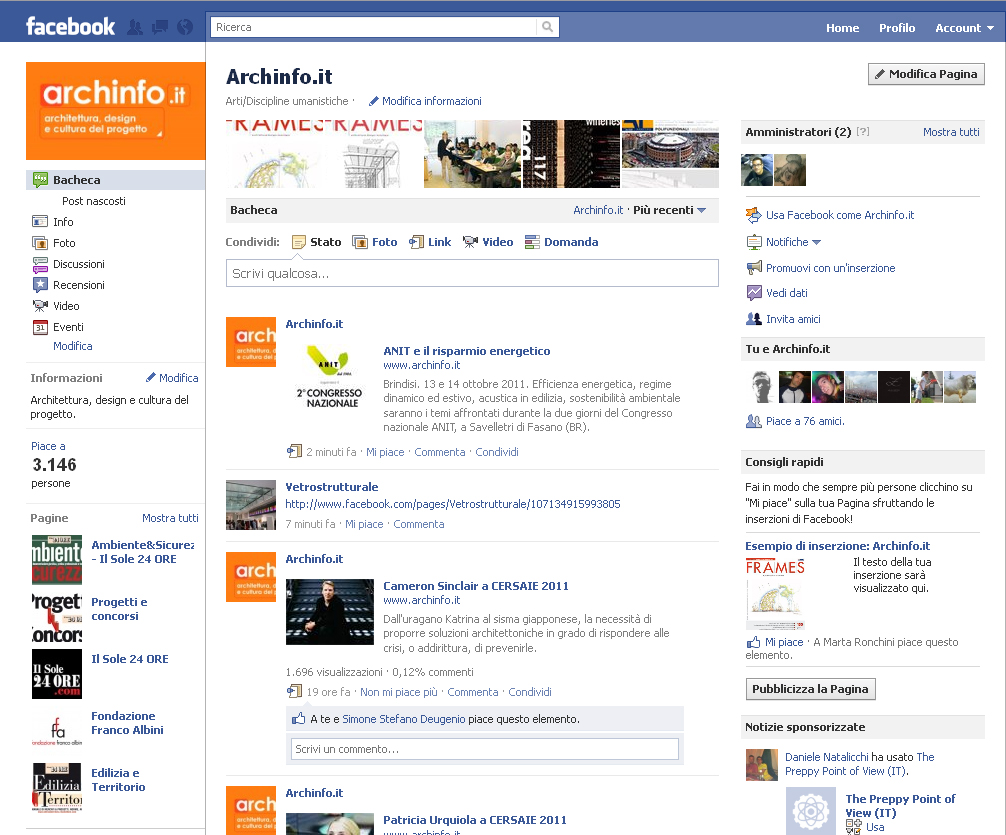Click Modifica beside Informazioni heading
Image resolution: width=1006 pixels, height=835 pixels.
coord(172,378)
